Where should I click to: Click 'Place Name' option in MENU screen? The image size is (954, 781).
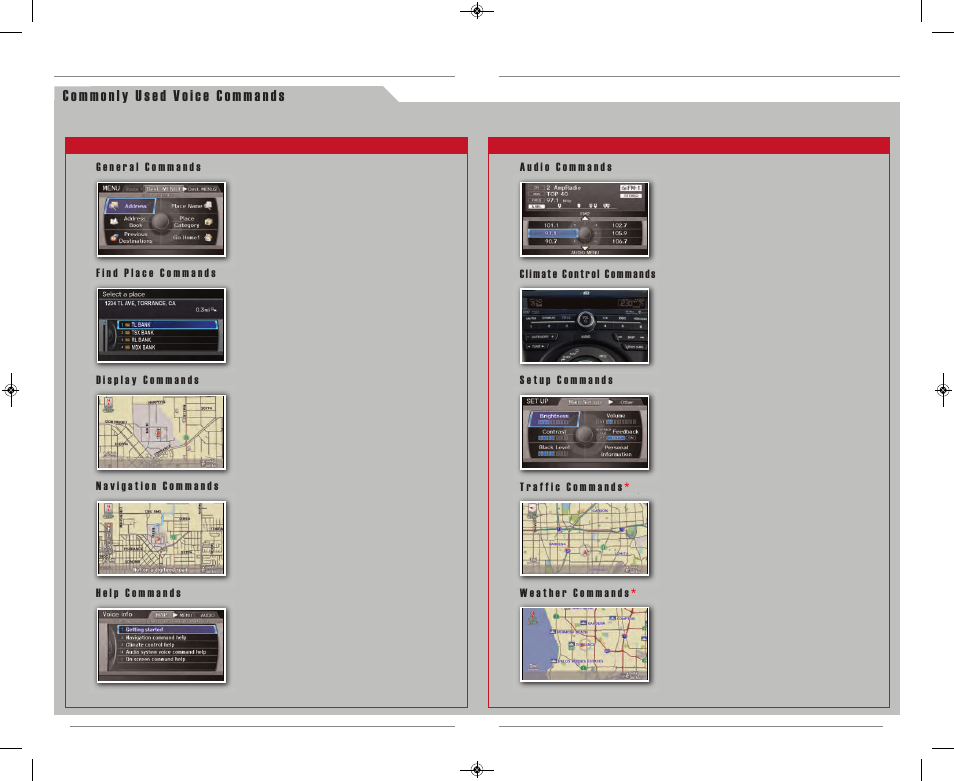click(x=190, y=206)
